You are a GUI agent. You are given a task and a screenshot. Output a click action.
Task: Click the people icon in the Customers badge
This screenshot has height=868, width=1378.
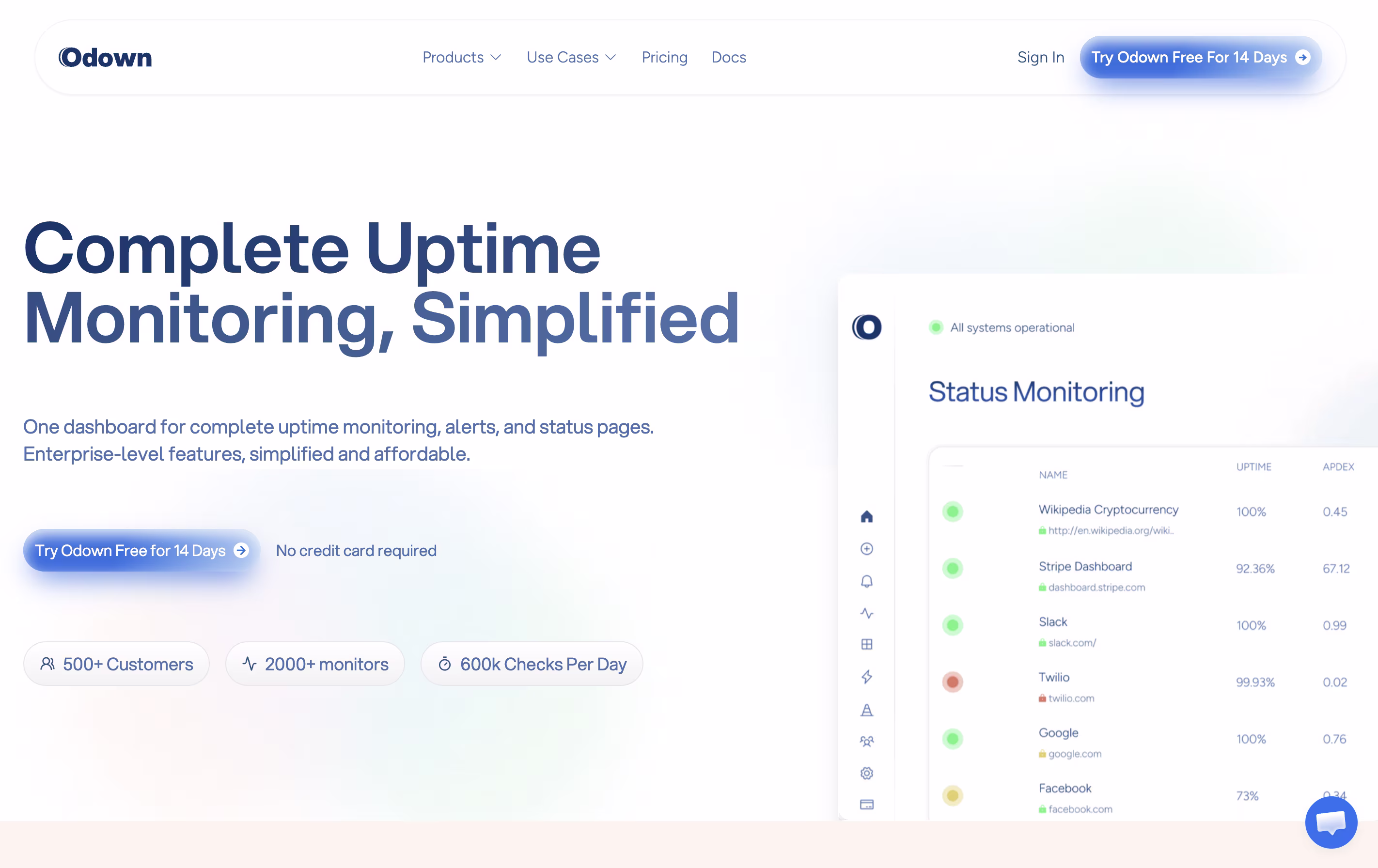pos(47,664)
